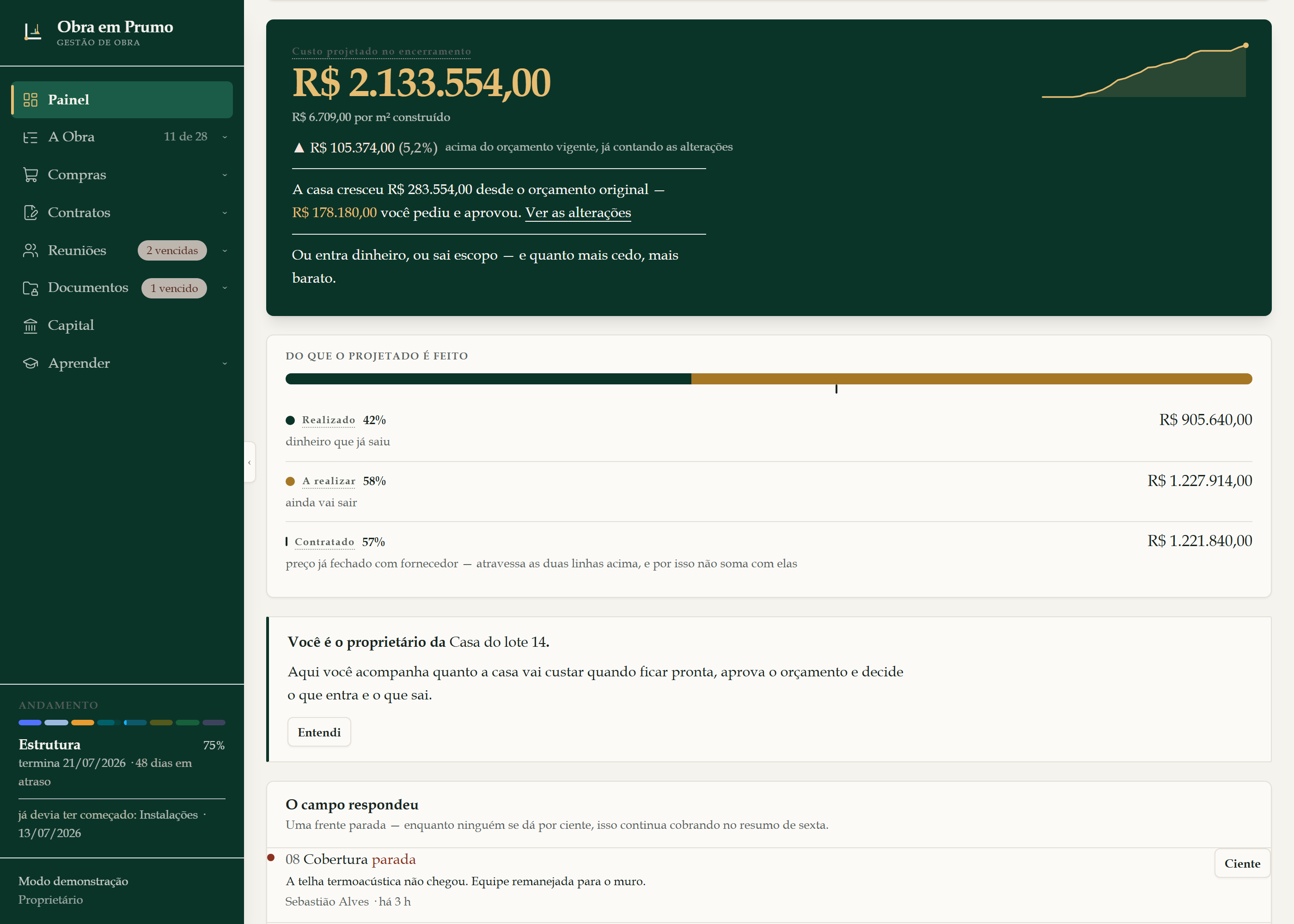Click the Documentos folder icon
Viewport: 1294px width, 924px height.
coord(30,288)
